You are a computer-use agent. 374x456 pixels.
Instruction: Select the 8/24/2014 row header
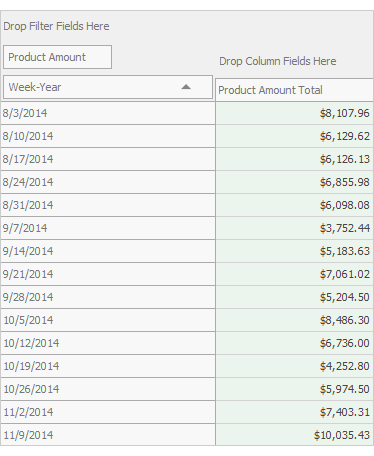[108, 182]
